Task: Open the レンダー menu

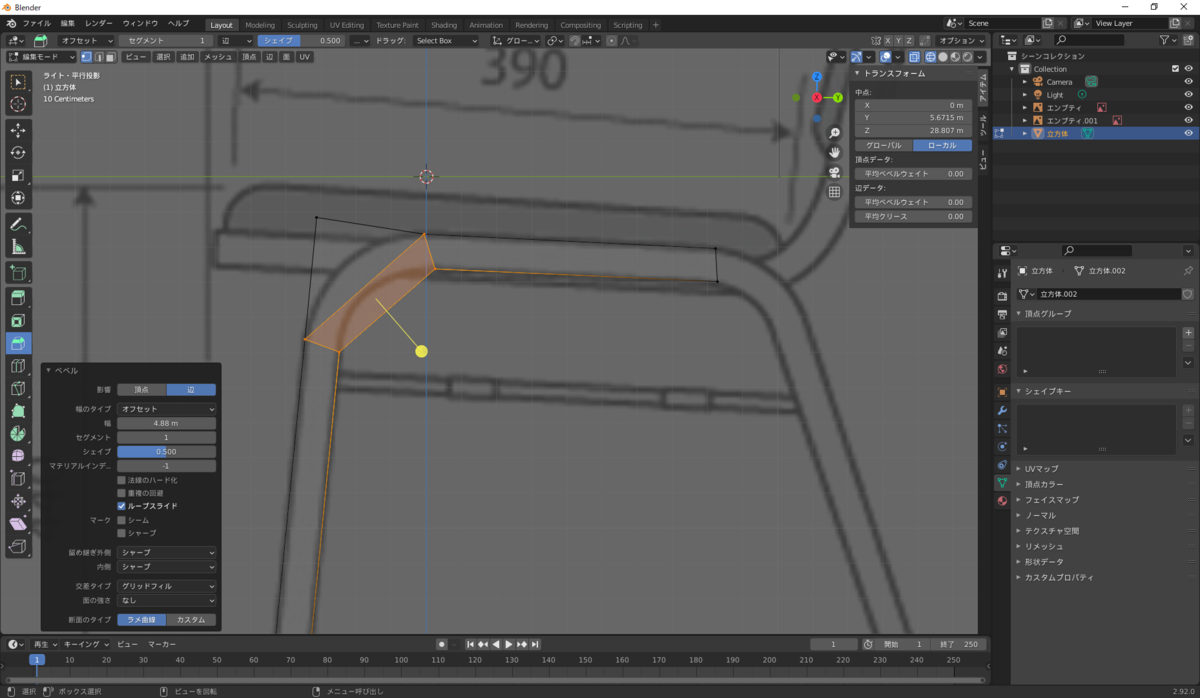Action: 99,22
